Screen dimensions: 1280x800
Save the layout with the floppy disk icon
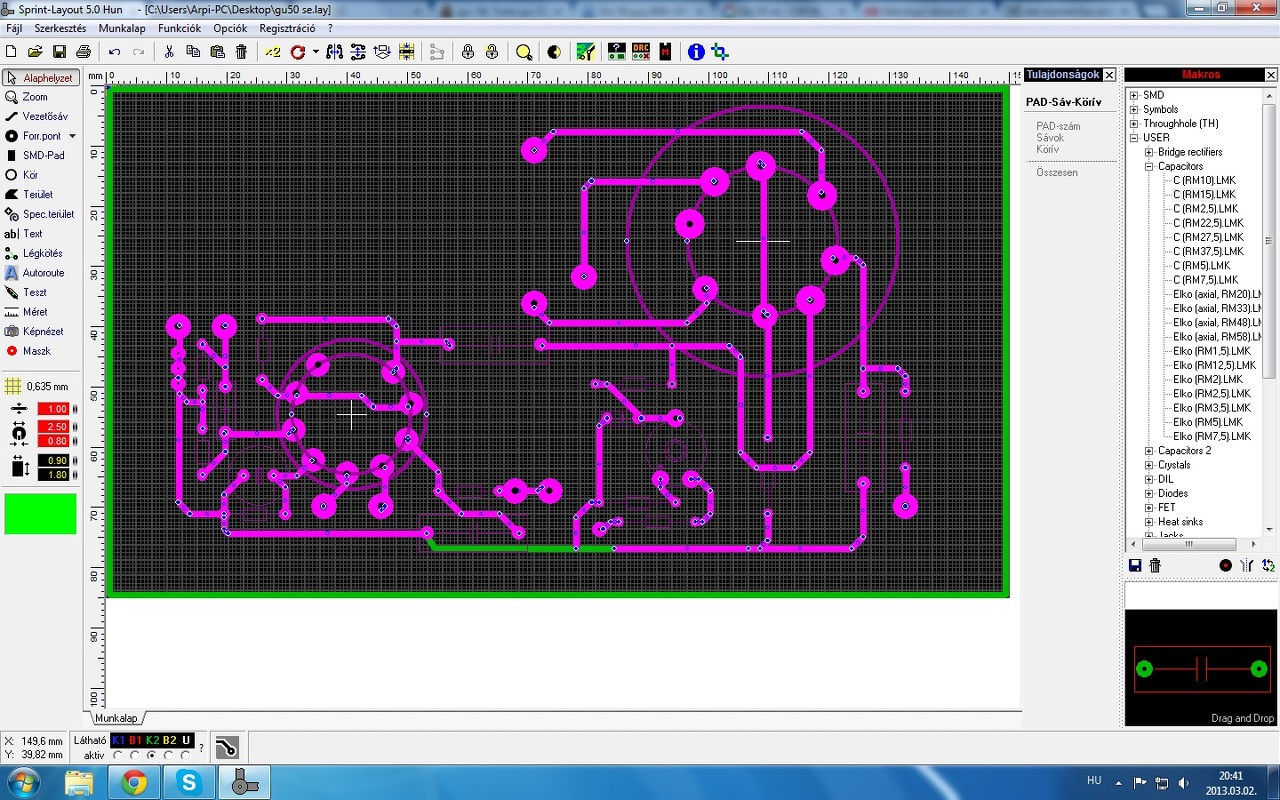pos(59,52)
